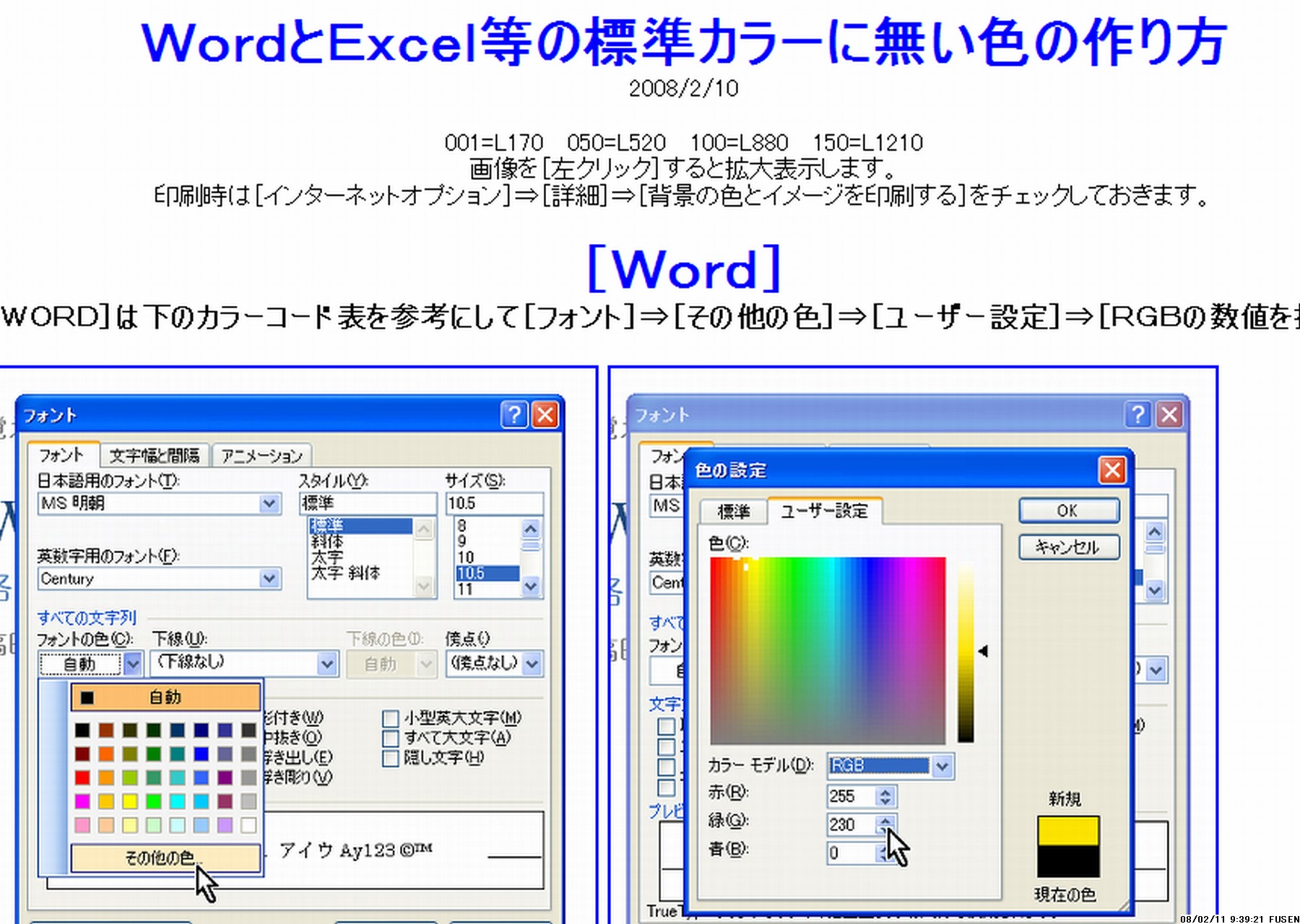Image resolution: width=1300 pixels, height=924 pixels.
Task: Switch to the 標準 tab in 色の設定
Action: tap(734, 512)
